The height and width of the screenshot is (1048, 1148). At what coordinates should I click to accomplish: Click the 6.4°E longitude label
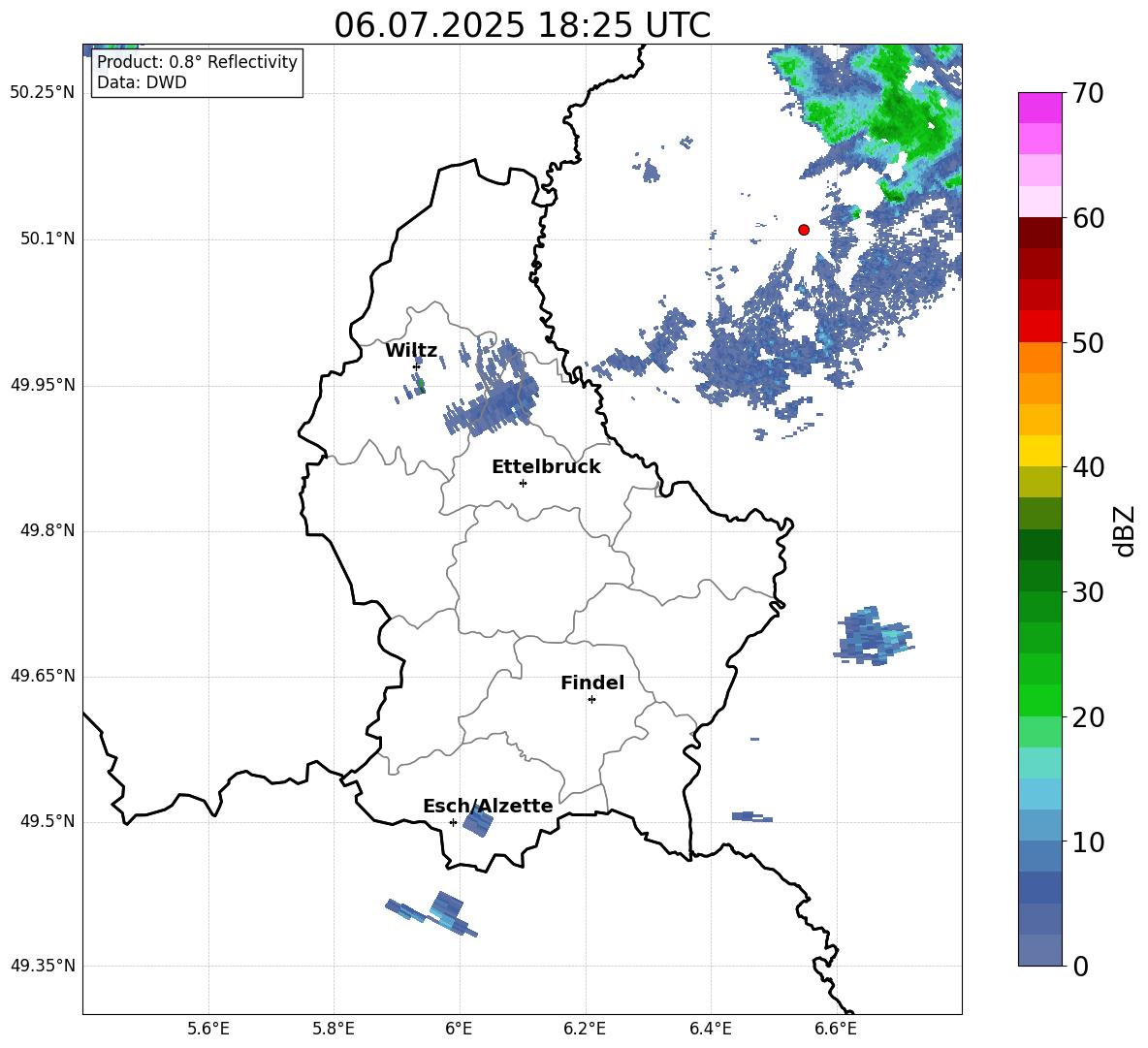pos(710,1029)
